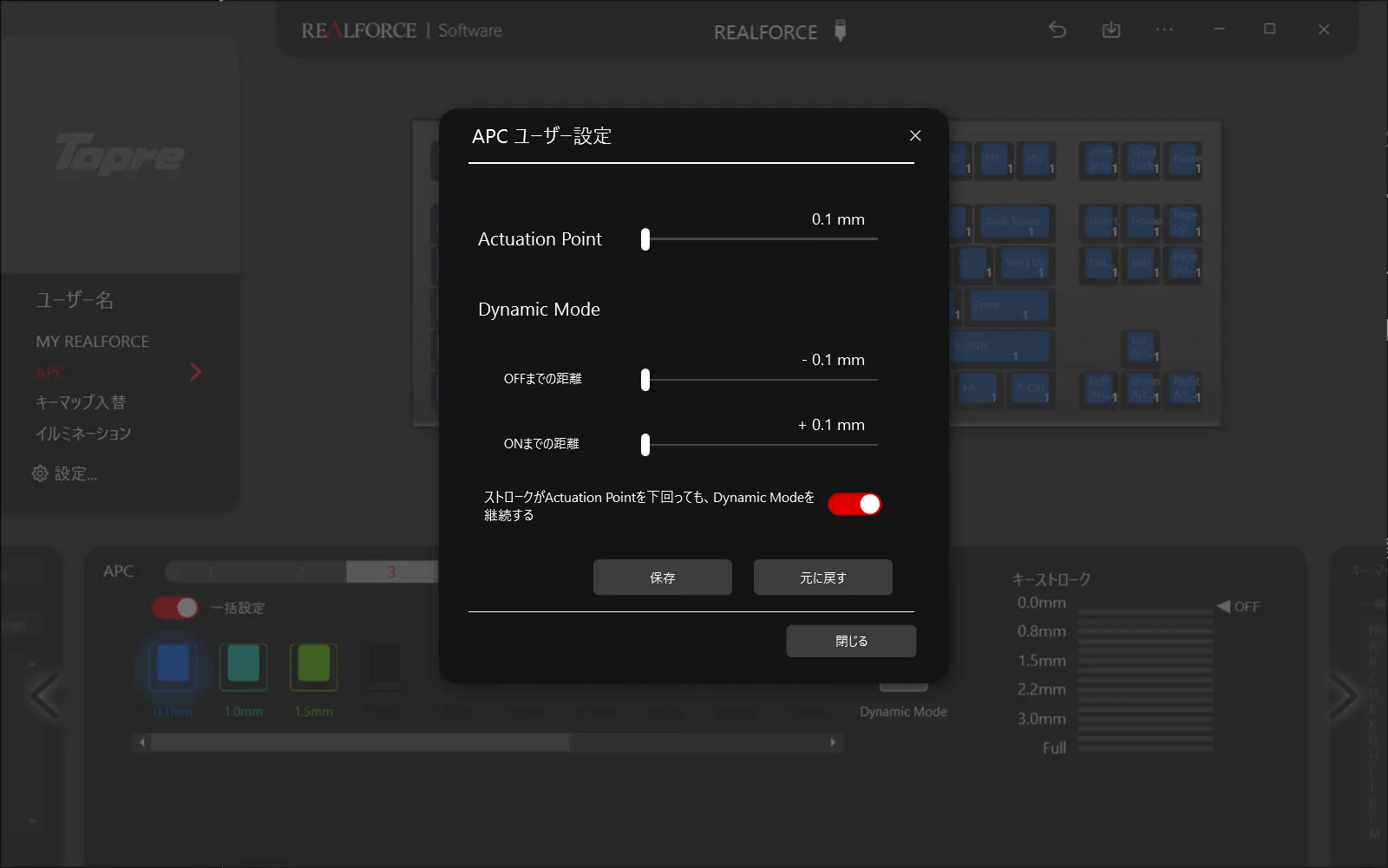Screen dimensions: 1388x868
Task: Click the swatch scrollbar left arrow
Action: coord(142,742)
